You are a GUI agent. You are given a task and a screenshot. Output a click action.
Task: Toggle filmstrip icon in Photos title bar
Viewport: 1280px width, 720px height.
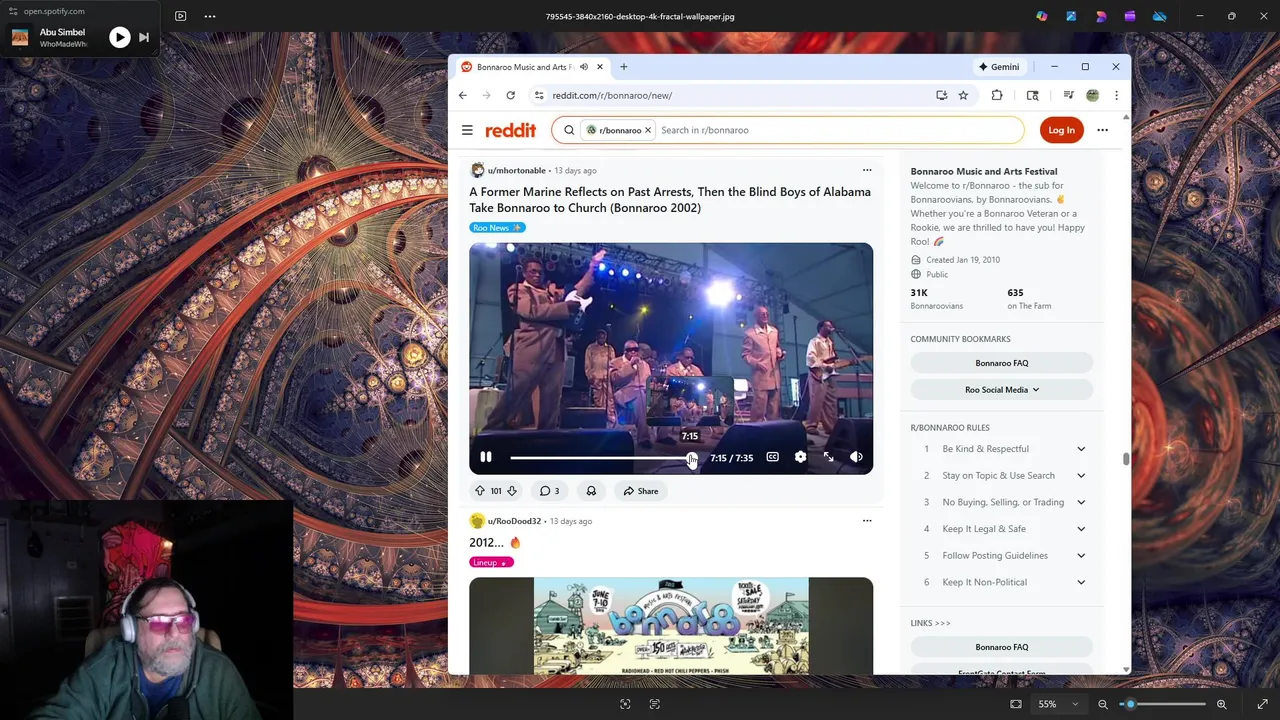click(180, 16)
